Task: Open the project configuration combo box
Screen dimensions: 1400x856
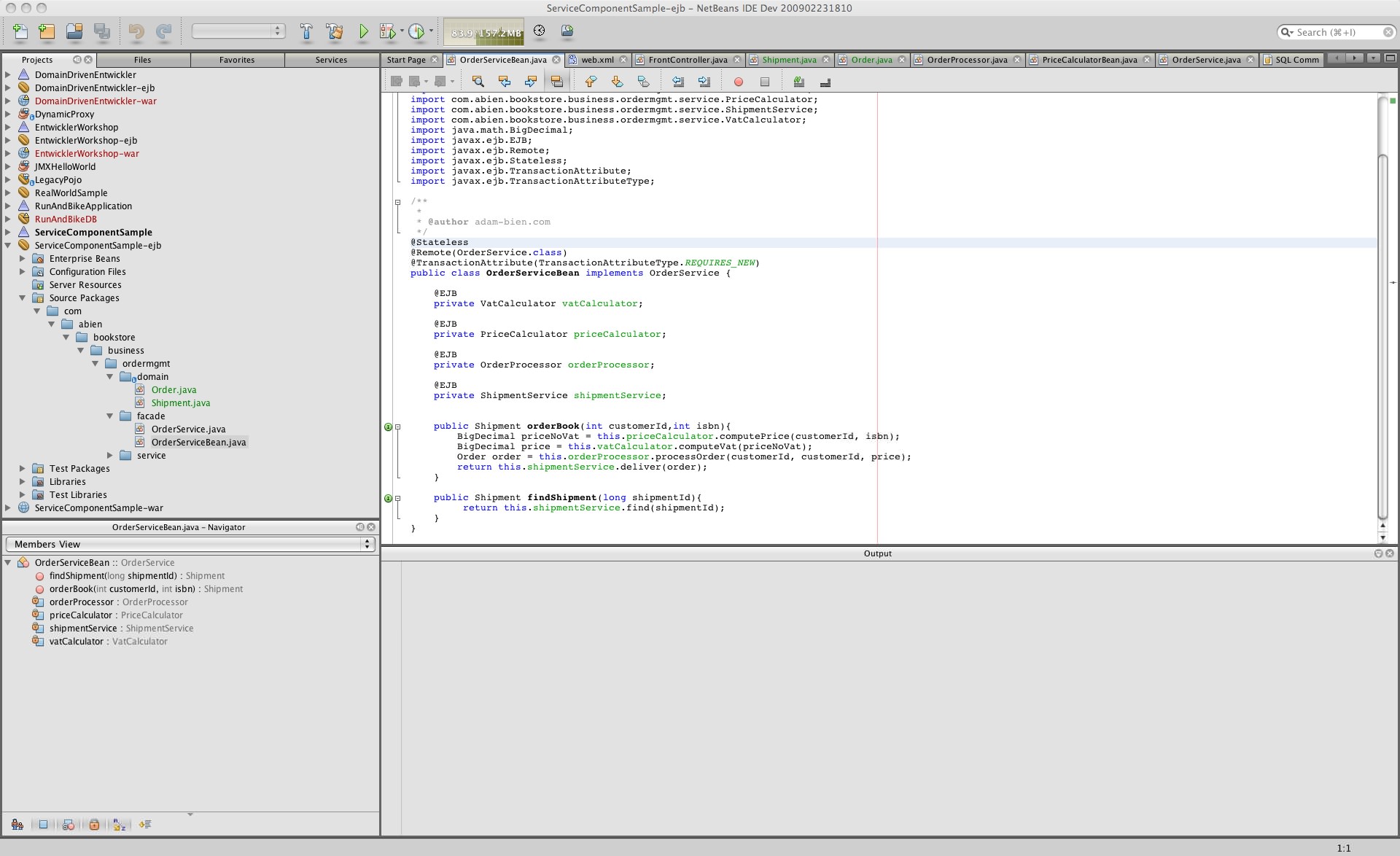Action: (238, 31)
